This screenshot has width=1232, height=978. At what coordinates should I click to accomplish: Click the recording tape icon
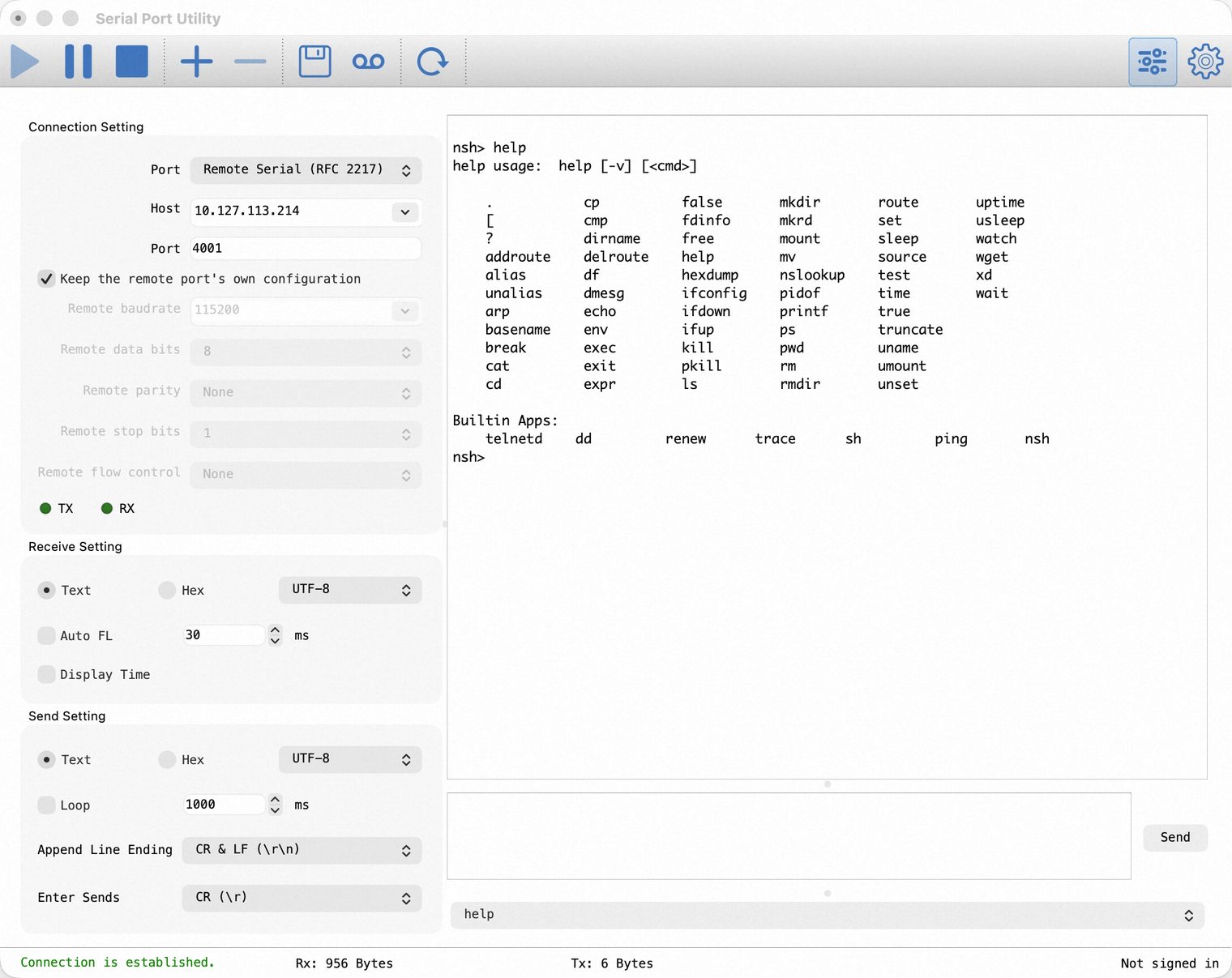[x=368, y=62]
